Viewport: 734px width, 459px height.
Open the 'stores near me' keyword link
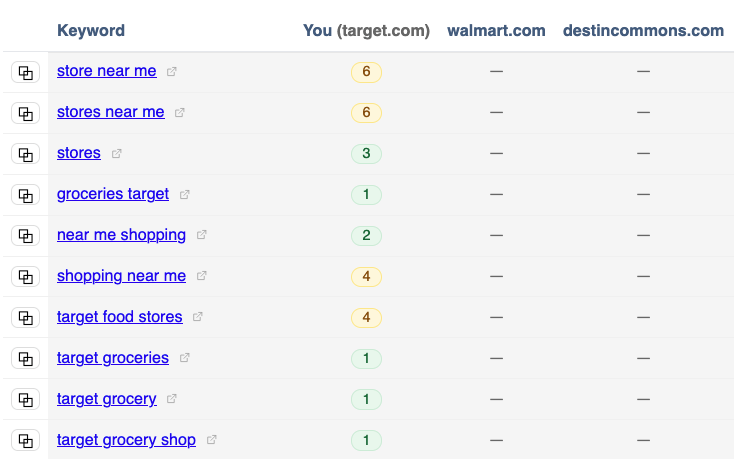click(111, 112)
